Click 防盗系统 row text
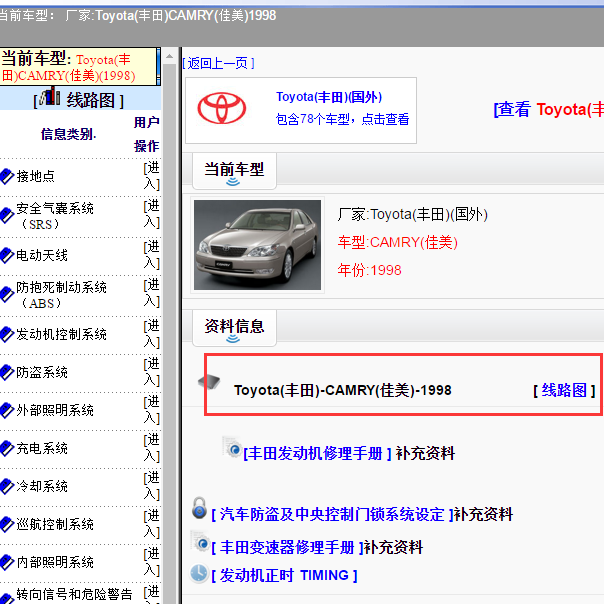 (x=42, y=372)
